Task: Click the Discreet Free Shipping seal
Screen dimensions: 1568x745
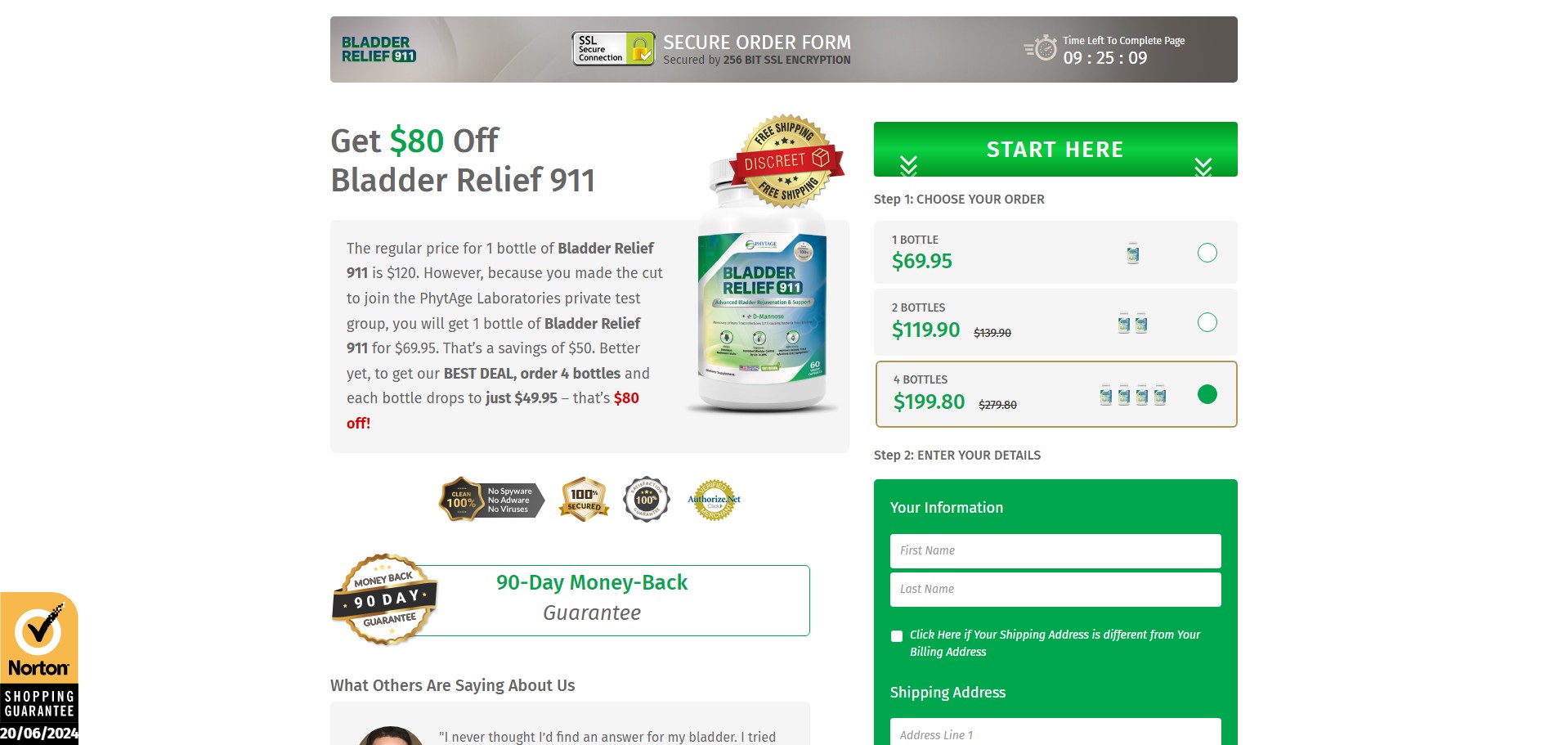Action: tap(786, 160)
